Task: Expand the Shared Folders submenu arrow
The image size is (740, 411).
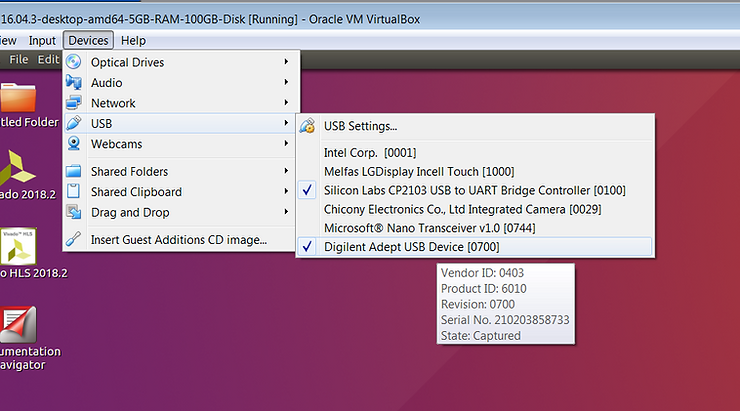Action: 286,171
